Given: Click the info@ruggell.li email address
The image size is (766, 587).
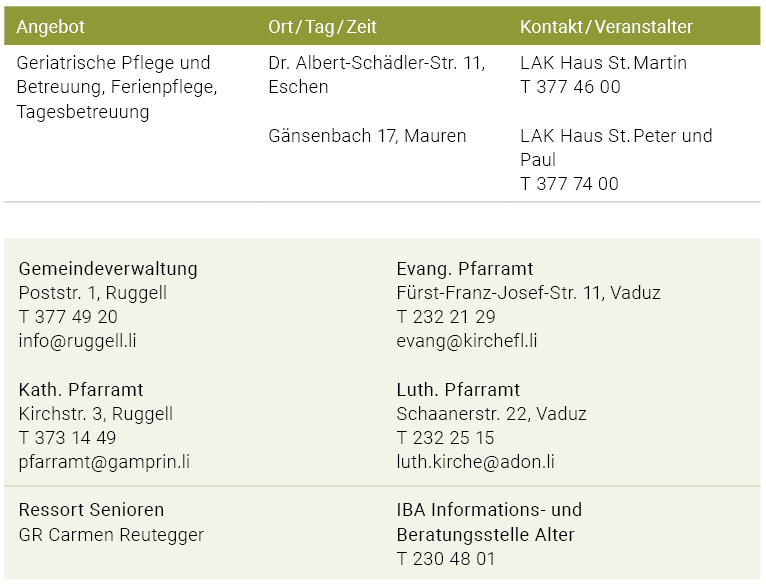Looking at the screenshot, I should pyautogui.click(x=78, y=341).
